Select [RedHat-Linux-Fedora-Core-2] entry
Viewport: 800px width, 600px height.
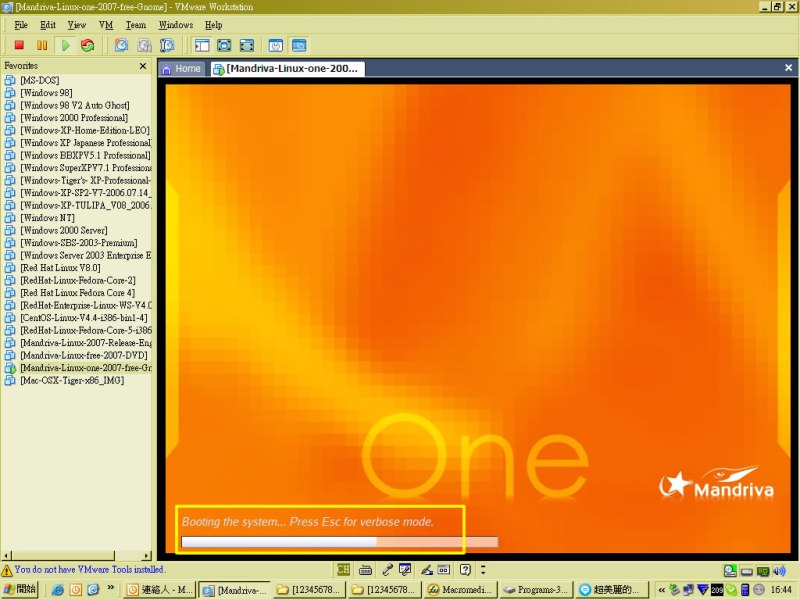78,281
